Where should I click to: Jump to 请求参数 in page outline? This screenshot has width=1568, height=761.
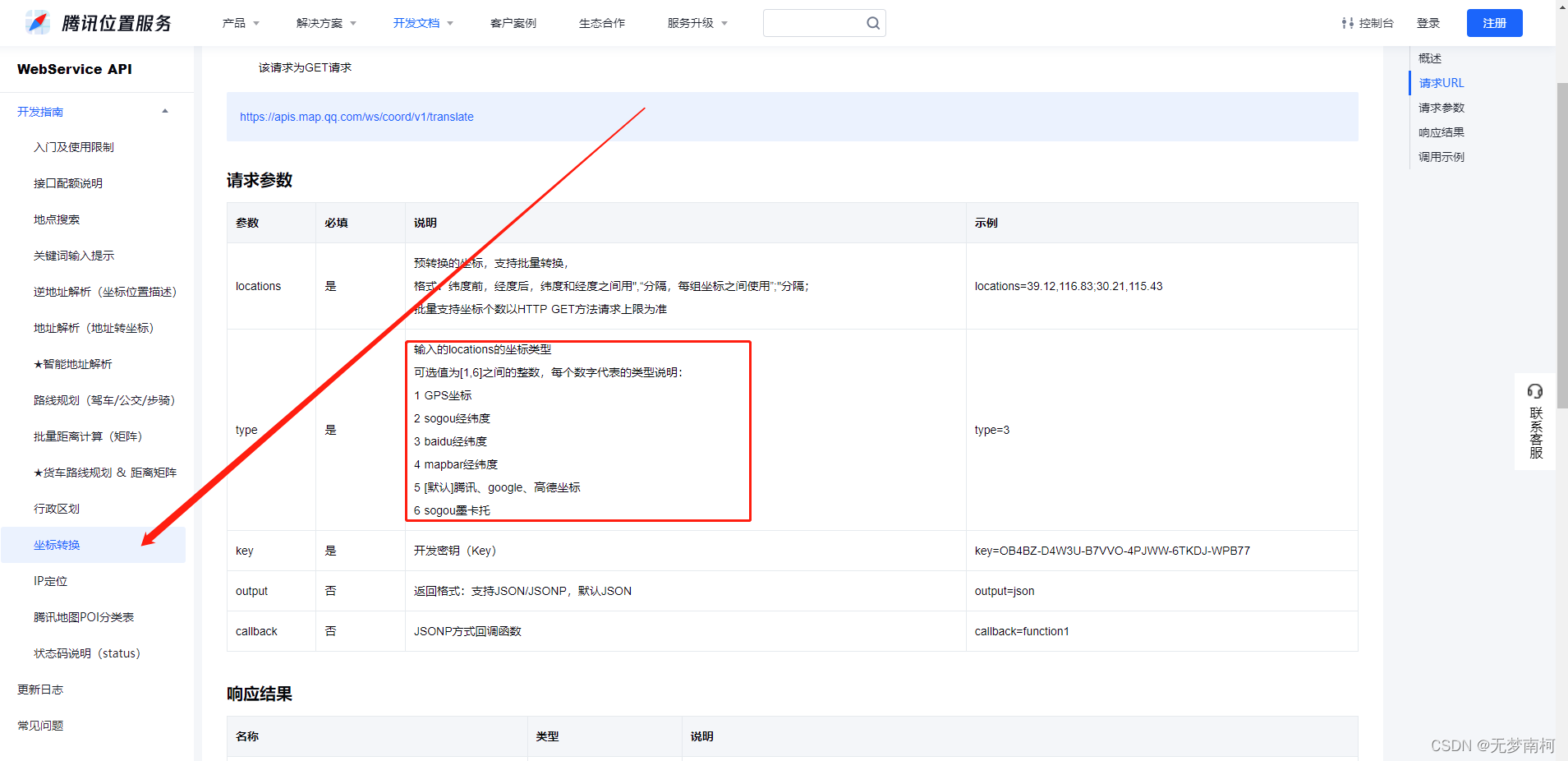1442,108
